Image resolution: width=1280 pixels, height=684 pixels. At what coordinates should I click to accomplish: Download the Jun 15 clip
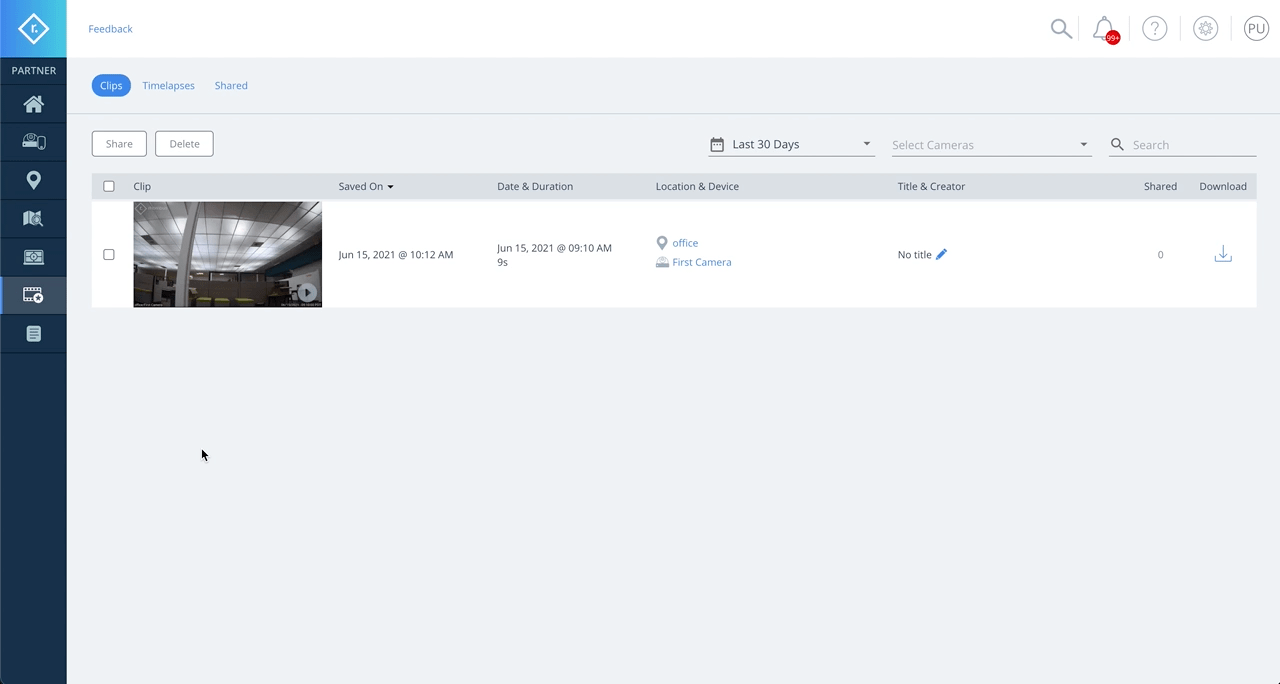pos(1222,254)
